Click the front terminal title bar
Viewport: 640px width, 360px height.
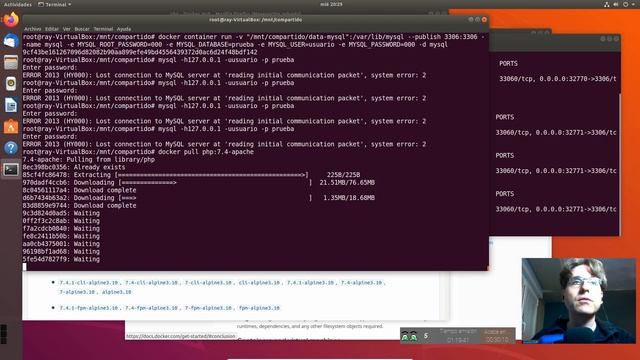[x=256, y=20]
